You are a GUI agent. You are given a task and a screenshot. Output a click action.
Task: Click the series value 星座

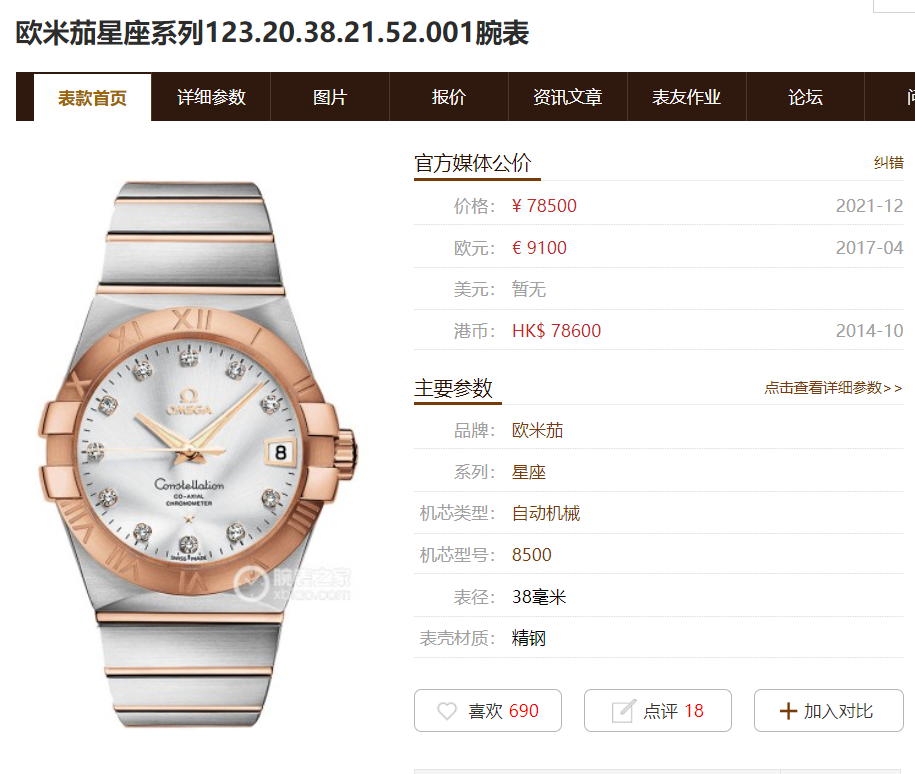tap(529, 472)
